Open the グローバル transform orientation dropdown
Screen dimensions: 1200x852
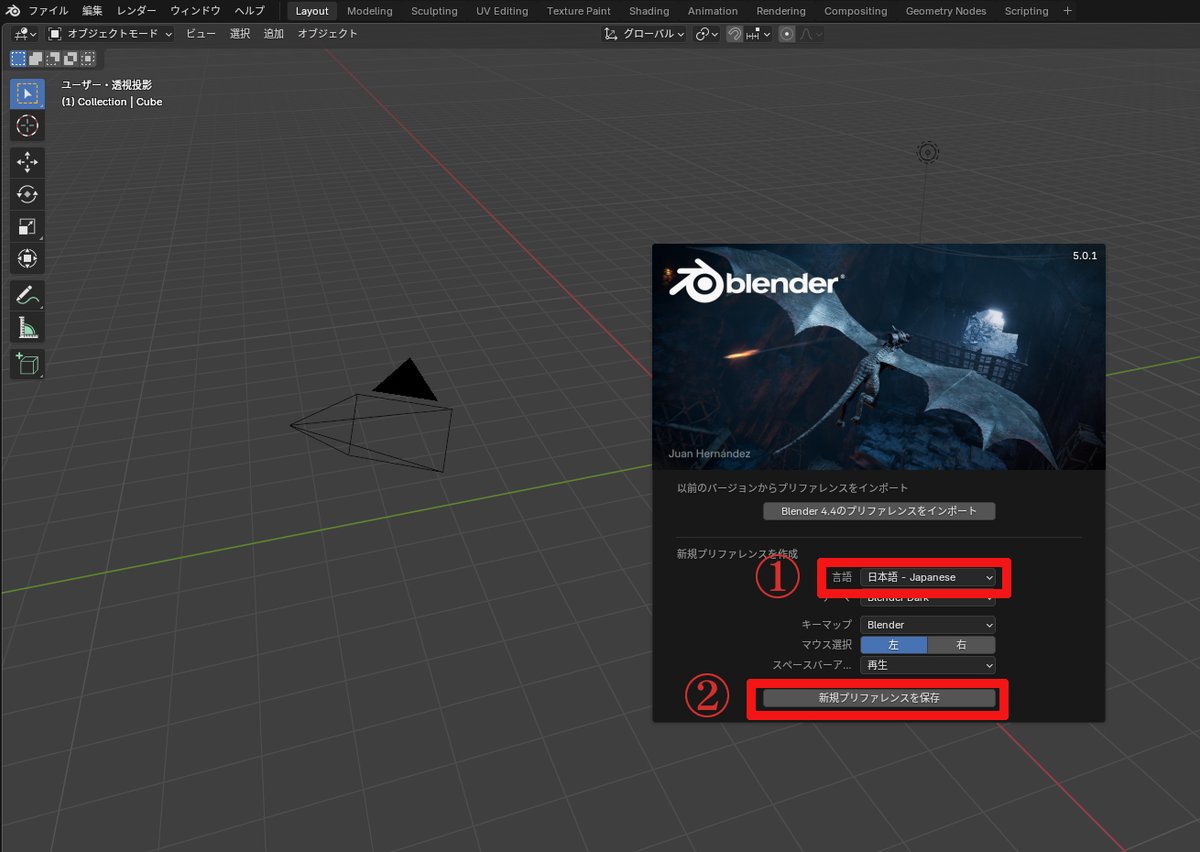pos(644,34)
